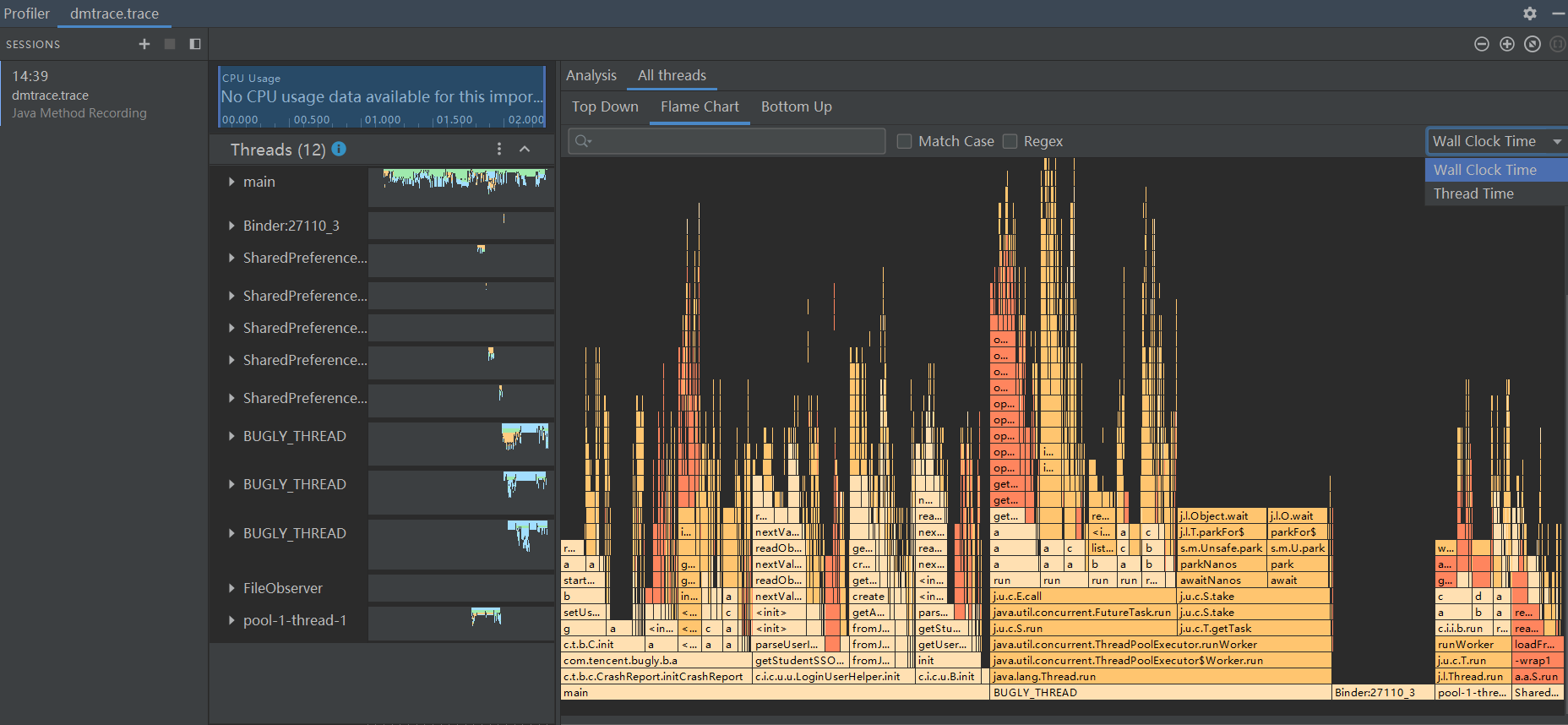Zoom out the timeline with minus icon
This screenshot has width=1568, height=725.
pyautogui.click(x=1481, y=44)
